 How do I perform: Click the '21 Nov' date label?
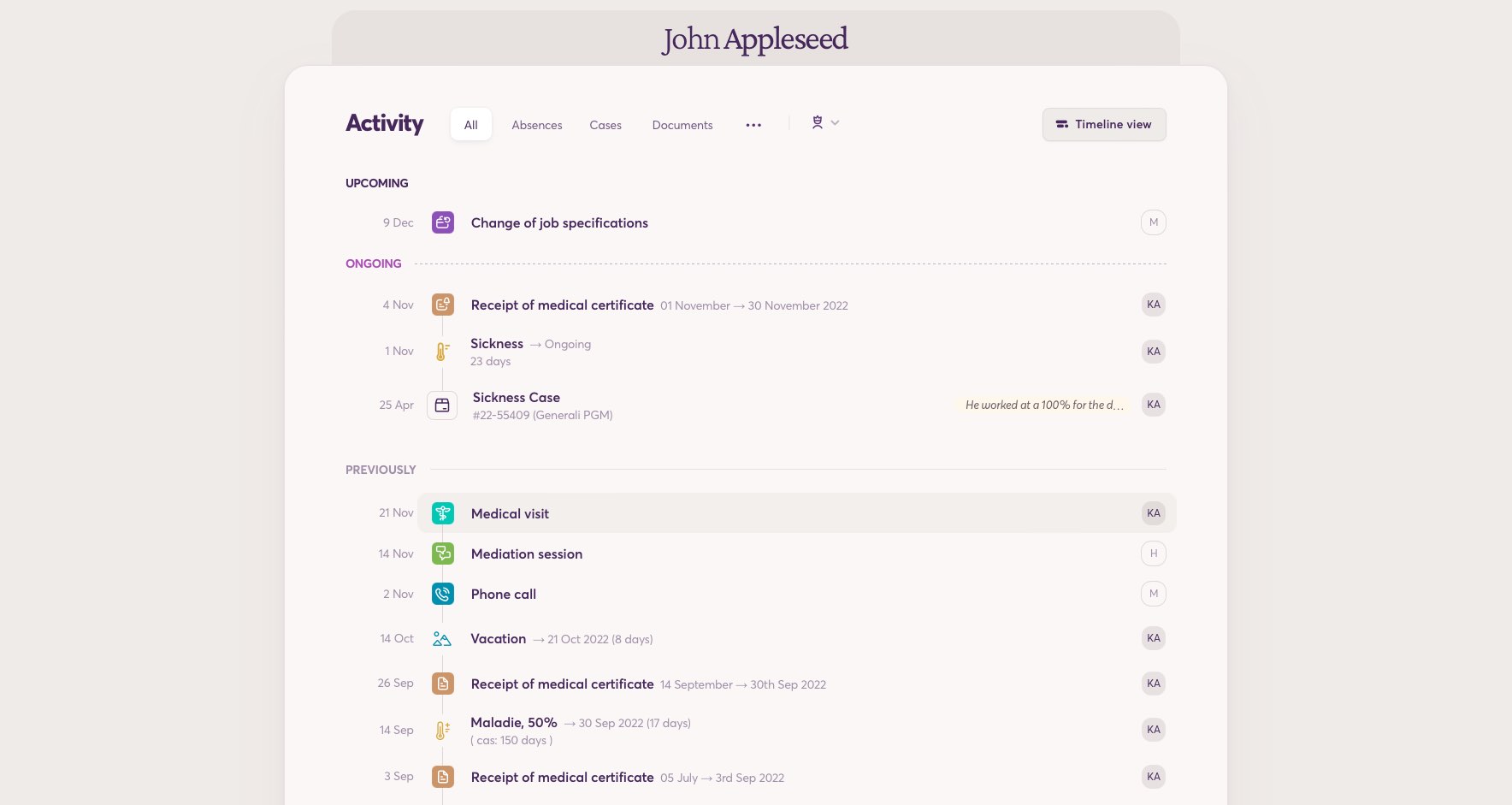[x=397, y=513]
